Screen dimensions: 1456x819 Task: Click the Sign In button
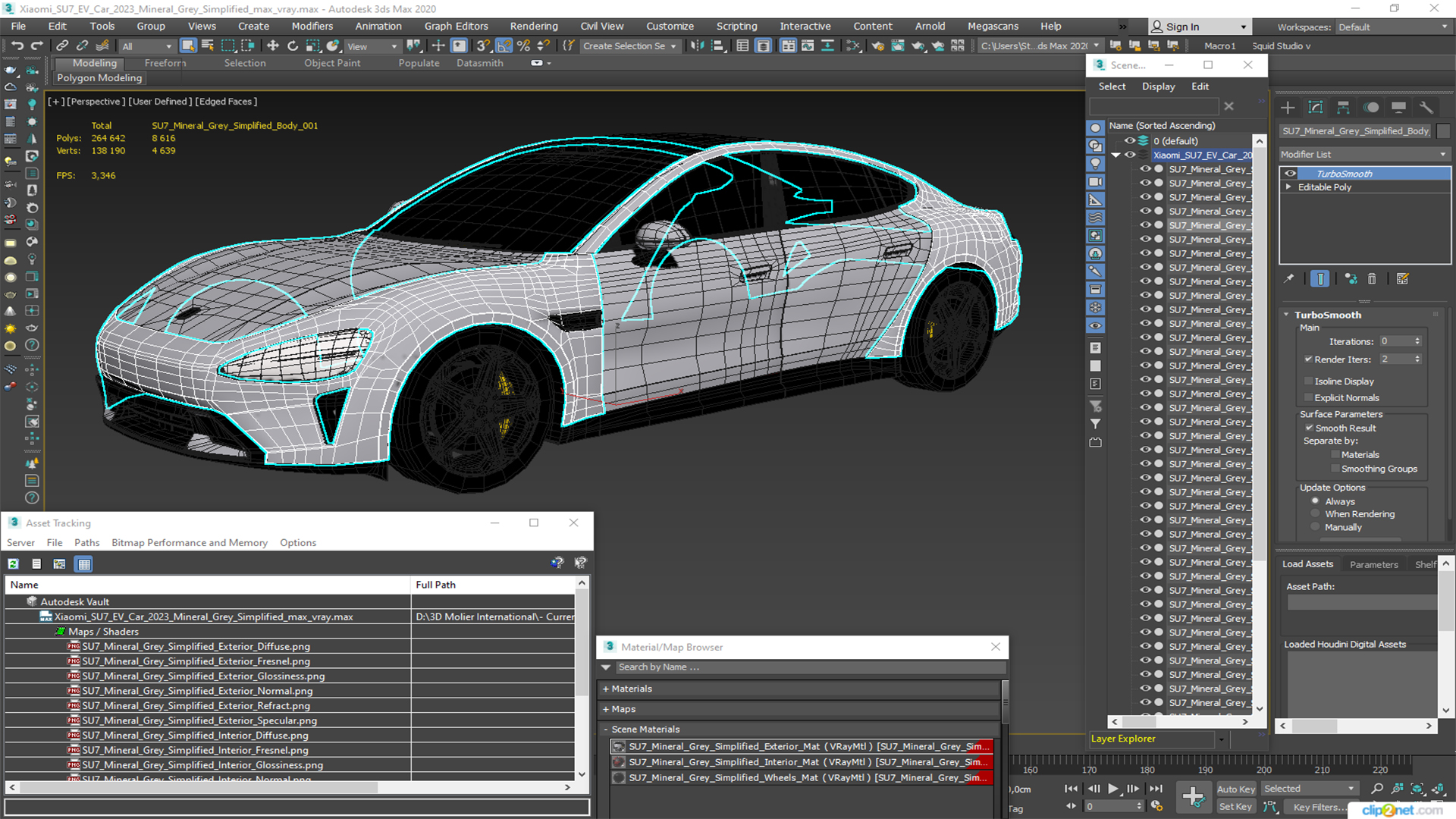1200,27
